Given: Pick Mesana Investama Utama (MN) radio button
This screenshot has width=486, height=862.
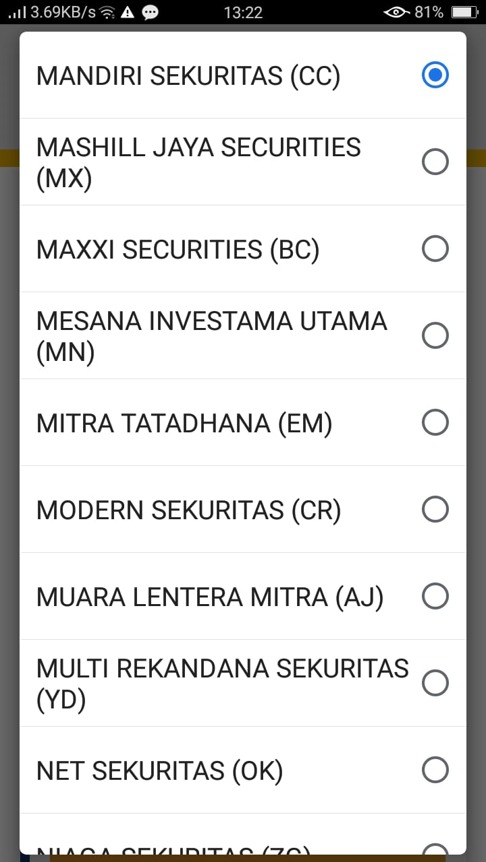Looking at the screenshot, I should click(x=435, y=335).
